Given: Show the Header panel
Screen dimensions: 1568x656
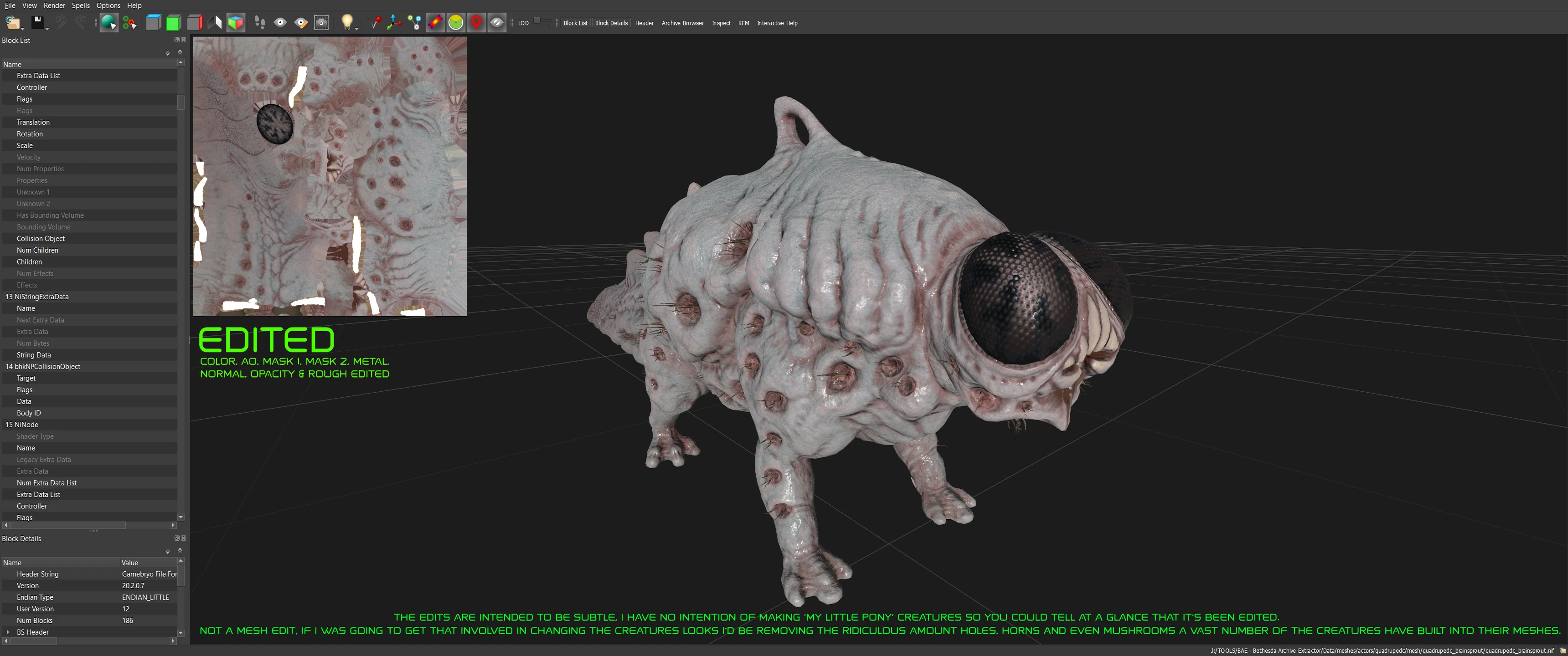Looking at the screenshot, I should 645,23.
